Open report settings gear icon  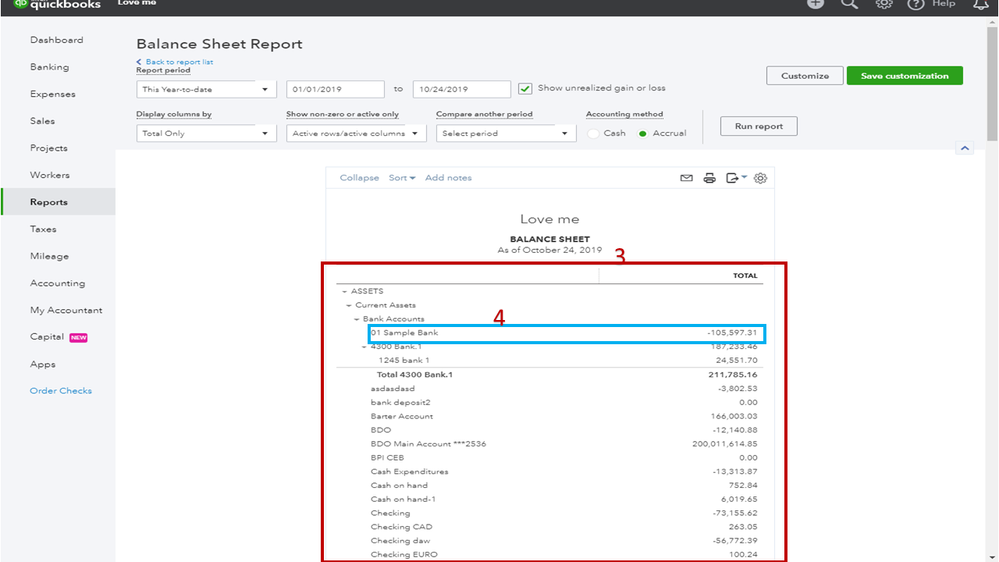pyautogui.click(x=760, y=178)
